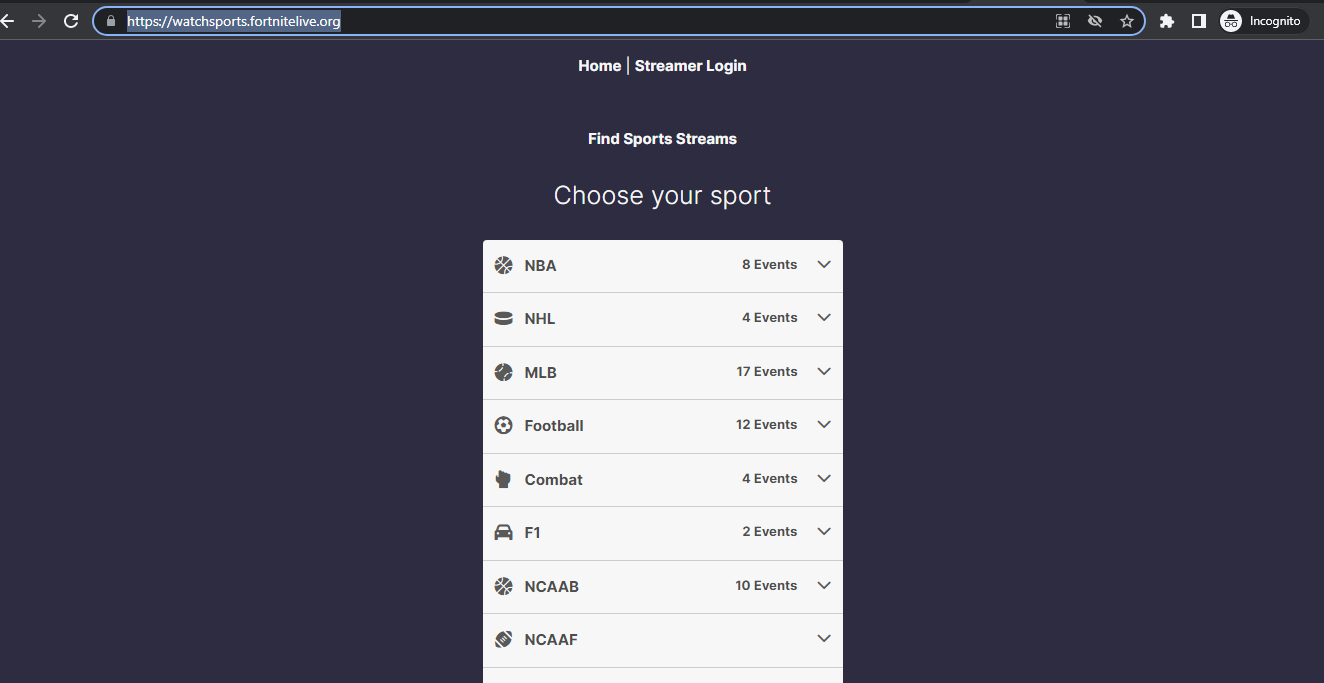Click the browser extensions puzzle icon

[1166, 20]
